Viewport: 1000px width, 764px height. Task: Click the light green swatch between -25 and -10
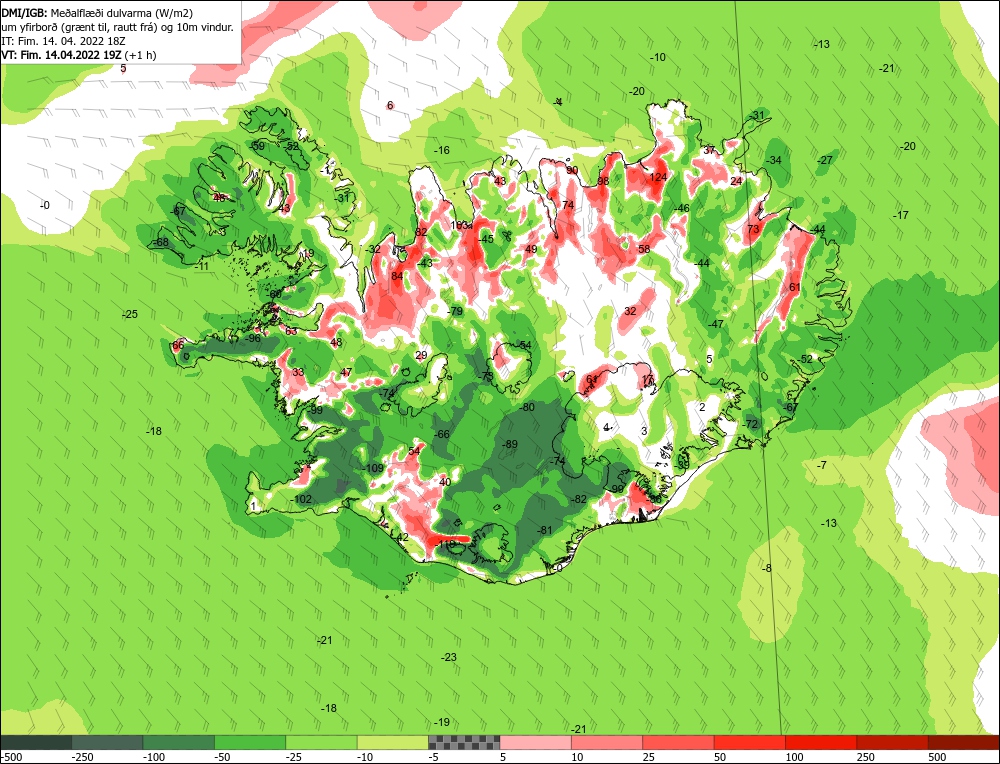(321, 742)
